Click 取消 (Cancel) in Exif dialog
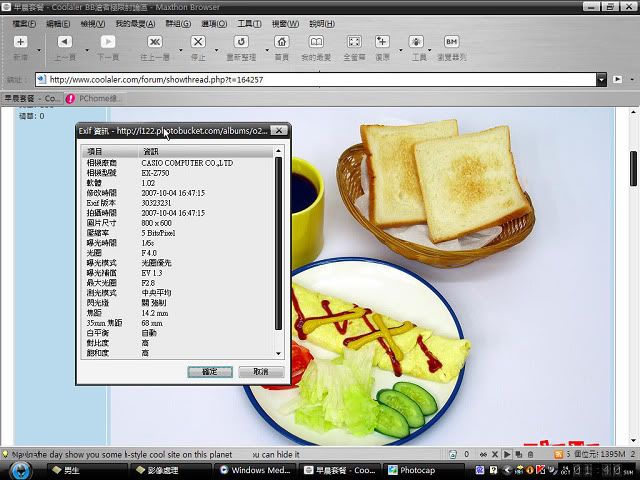 260,371
